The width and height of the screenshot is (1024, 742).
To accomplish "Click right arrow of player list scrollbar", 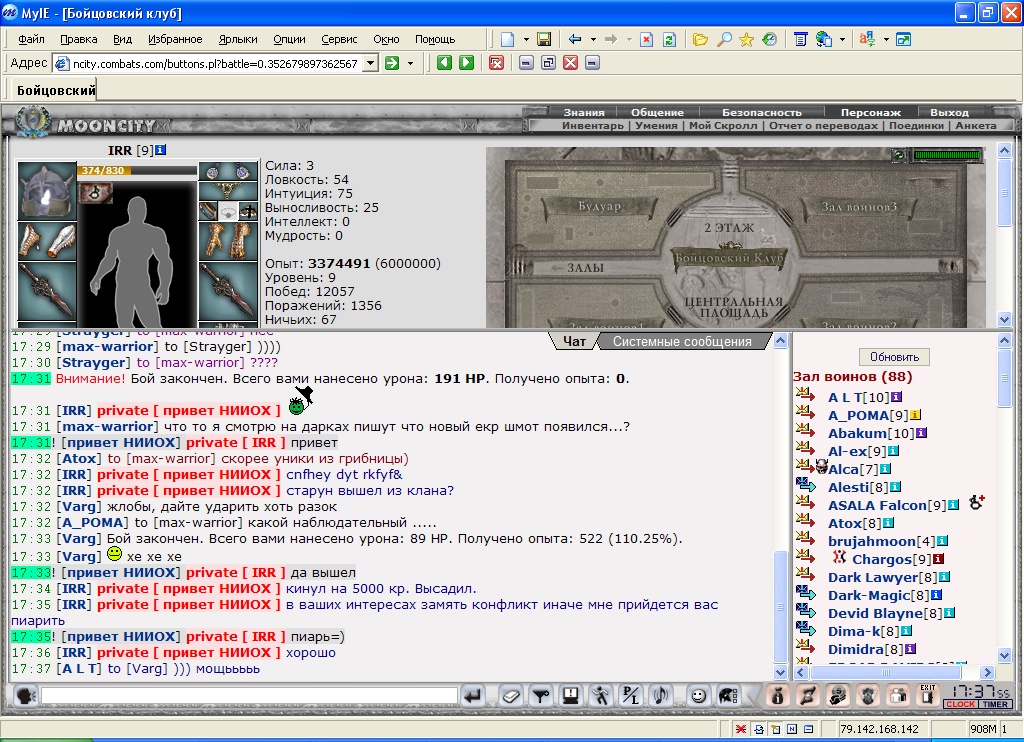I will coord(987,671).
